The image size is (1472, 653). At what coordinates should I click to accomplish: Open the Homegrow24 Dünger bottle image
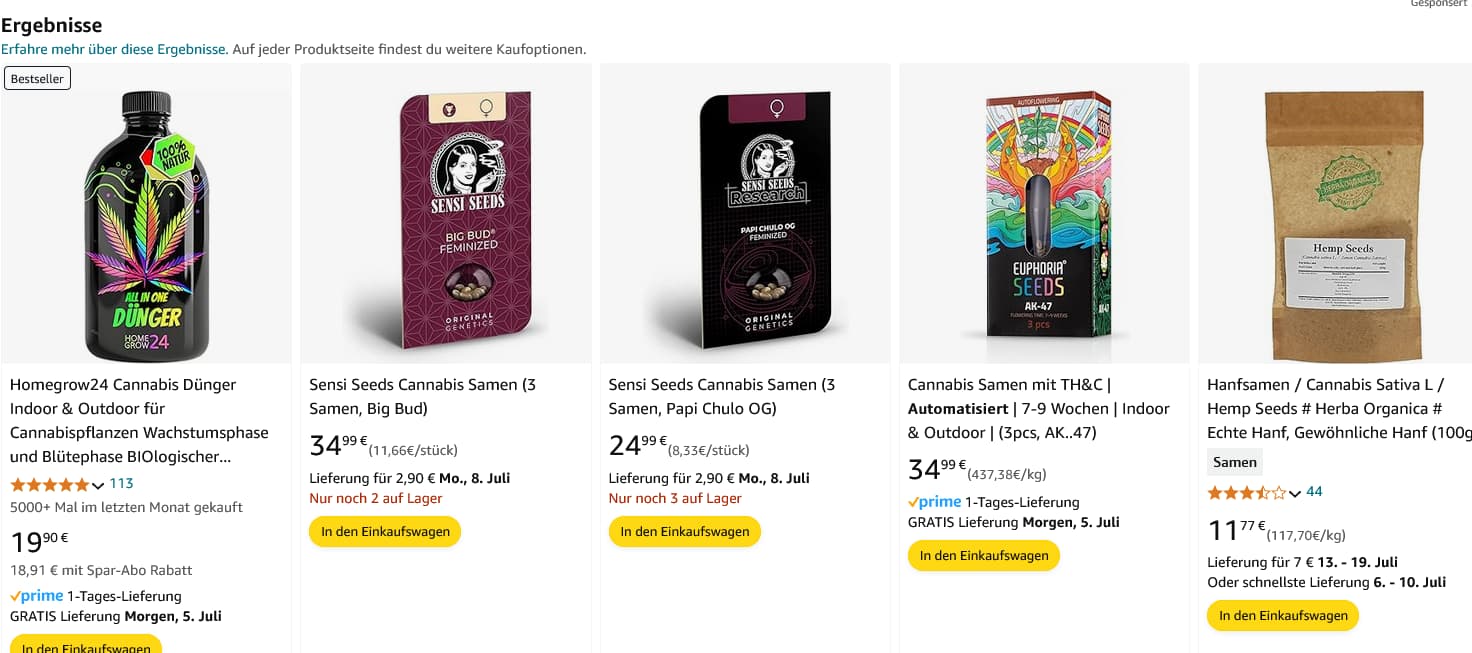147,225
